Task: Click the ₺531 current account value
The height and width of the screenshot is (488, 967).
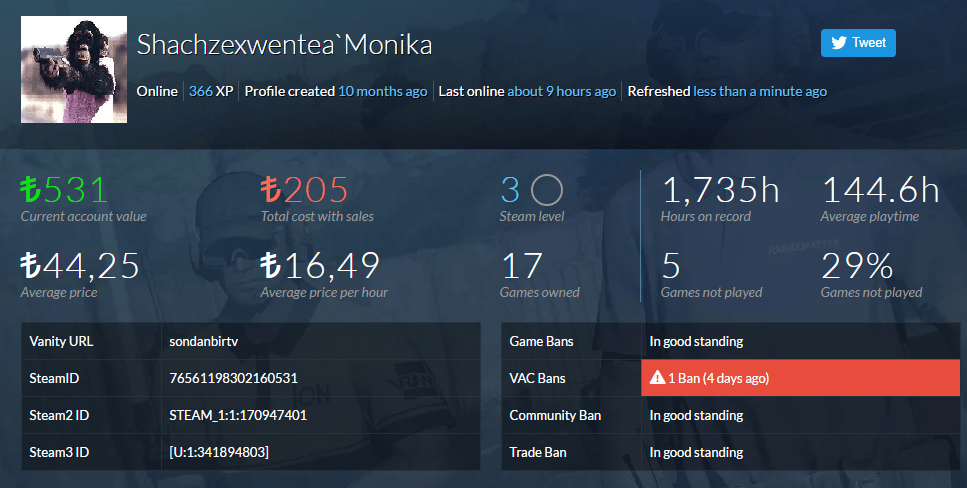Action: [x=64, y=190]
